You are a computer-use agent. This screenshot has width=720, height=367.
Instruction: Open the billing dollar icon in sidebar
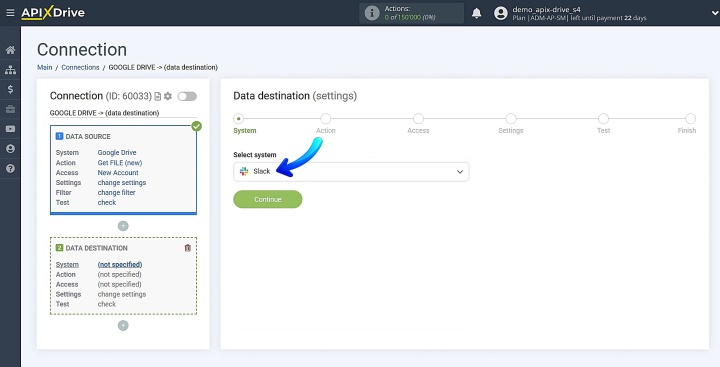10,90
